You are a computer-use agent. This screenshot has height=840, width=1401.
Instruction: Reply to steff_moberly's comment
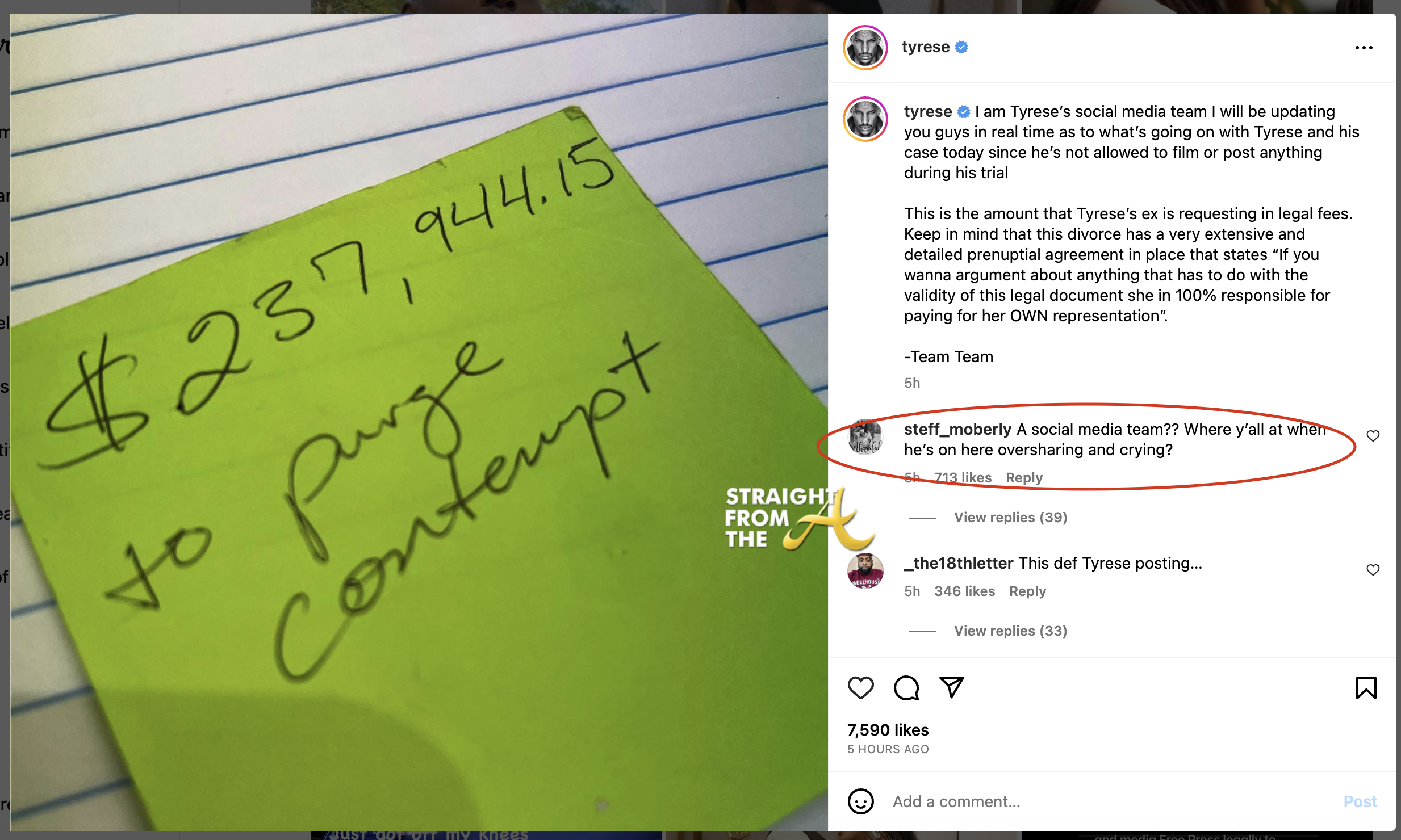(1024, 477)
